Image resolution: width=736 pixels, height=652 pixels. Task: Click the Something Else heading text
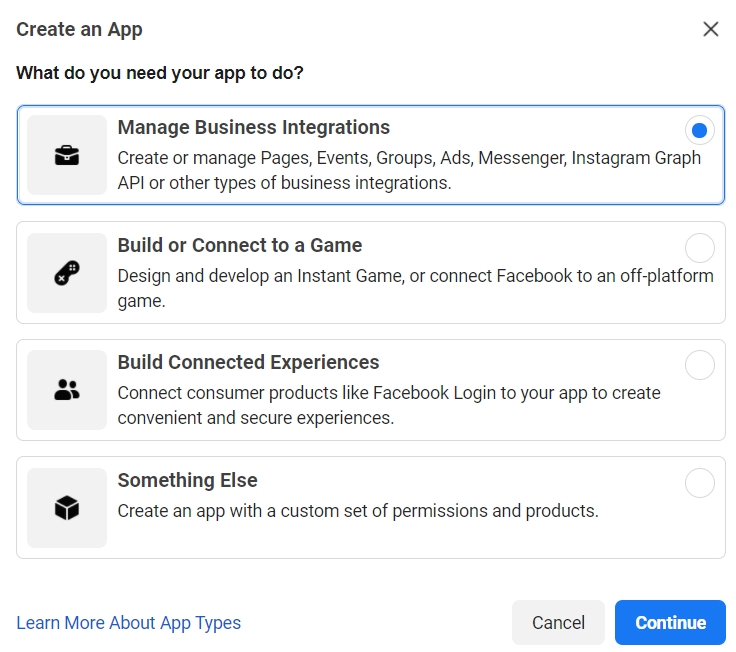click(x=187, y=481)
